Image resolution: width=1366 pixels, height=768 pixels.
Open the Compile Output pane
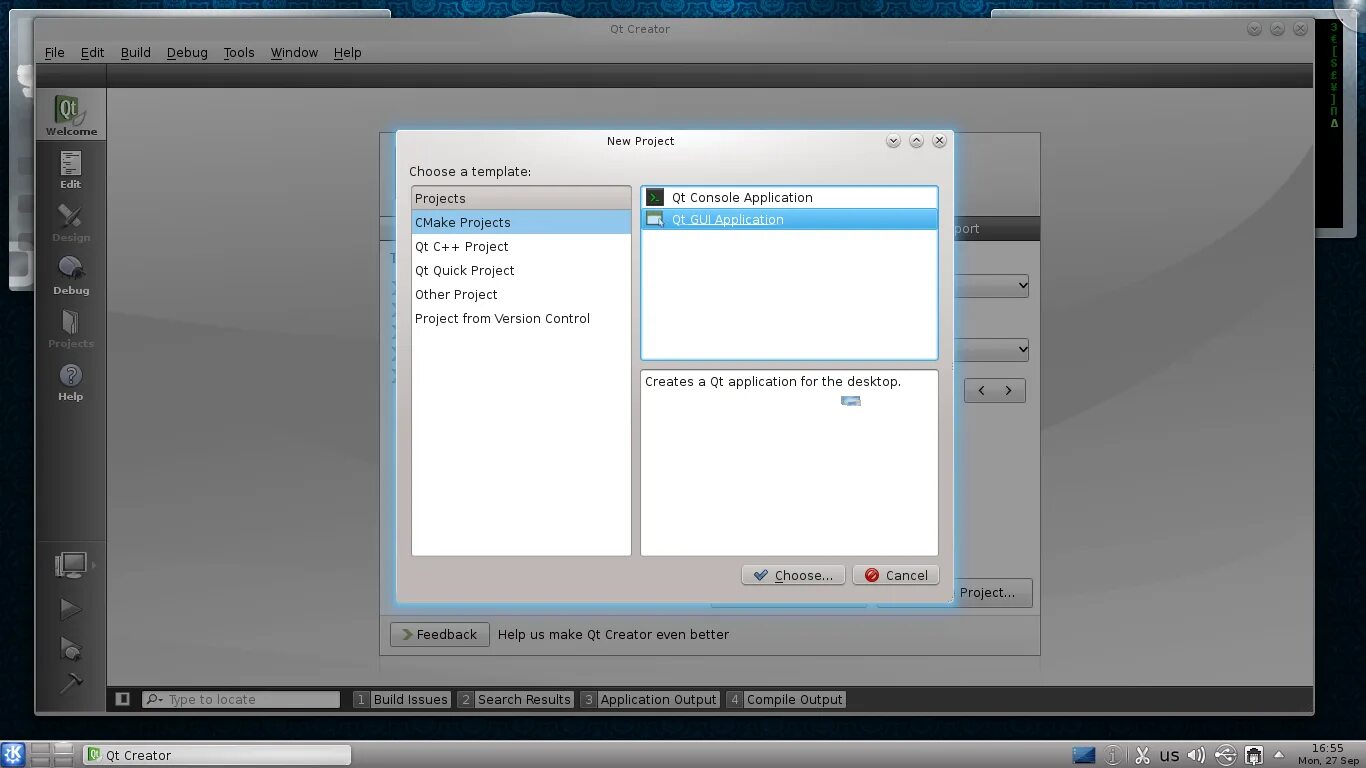click(x=786, y=699)
